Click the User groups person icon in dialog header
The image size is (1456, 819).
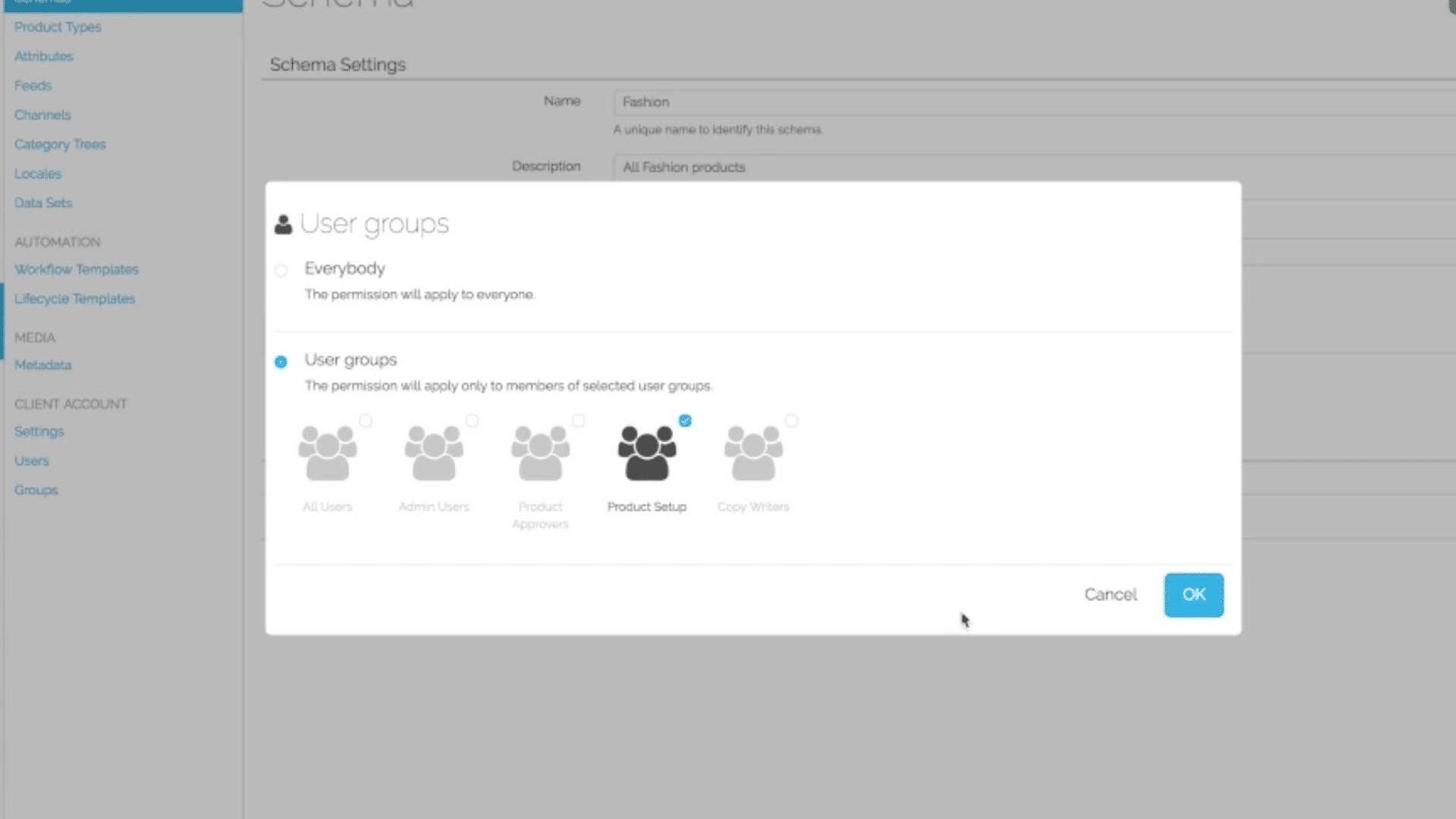(281, 222)
